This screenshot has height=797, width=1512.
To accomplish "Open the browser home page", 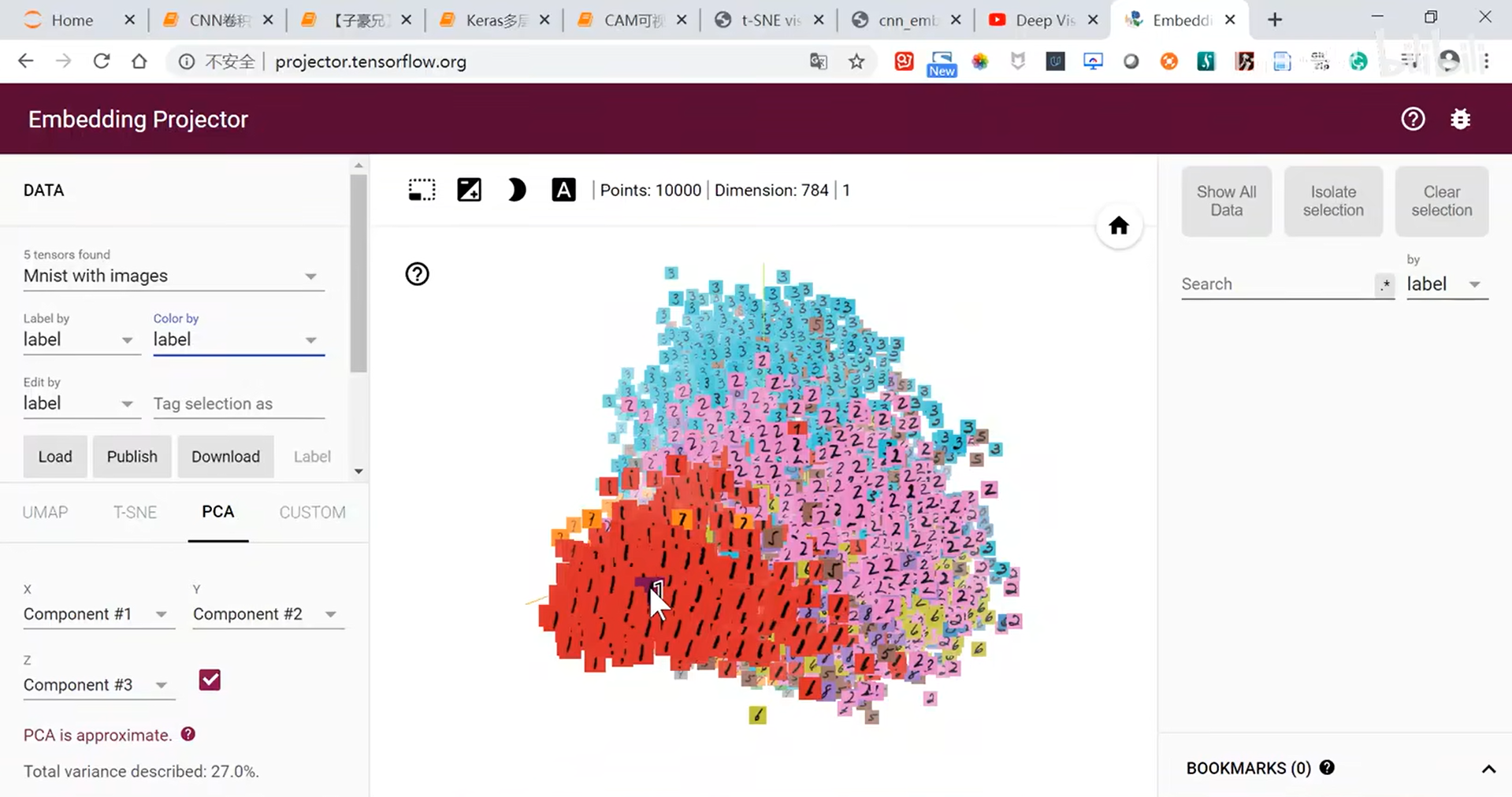I will tap(139, 61).
